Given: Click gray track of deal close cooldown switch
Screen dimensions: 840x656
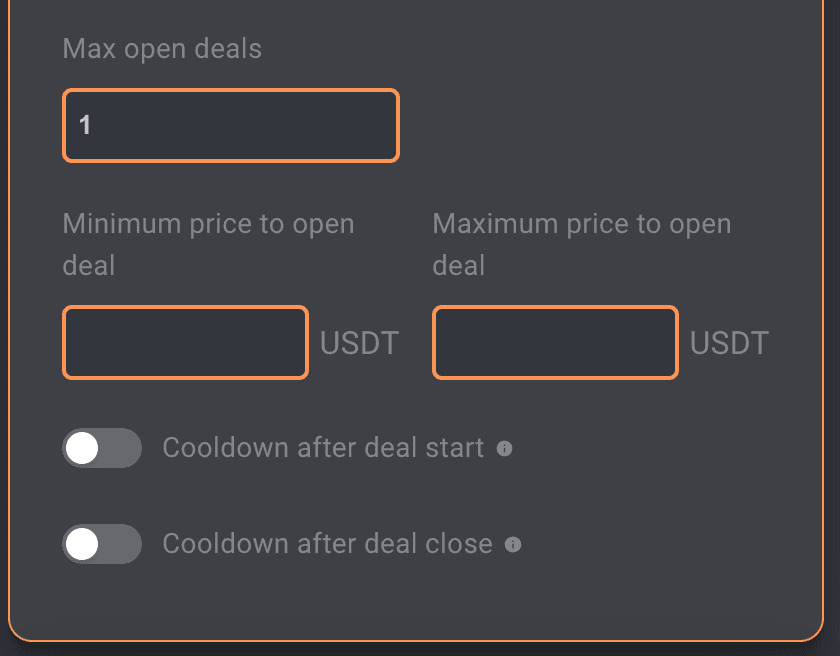Looking at the screenshot, I should tap(122, 544).
